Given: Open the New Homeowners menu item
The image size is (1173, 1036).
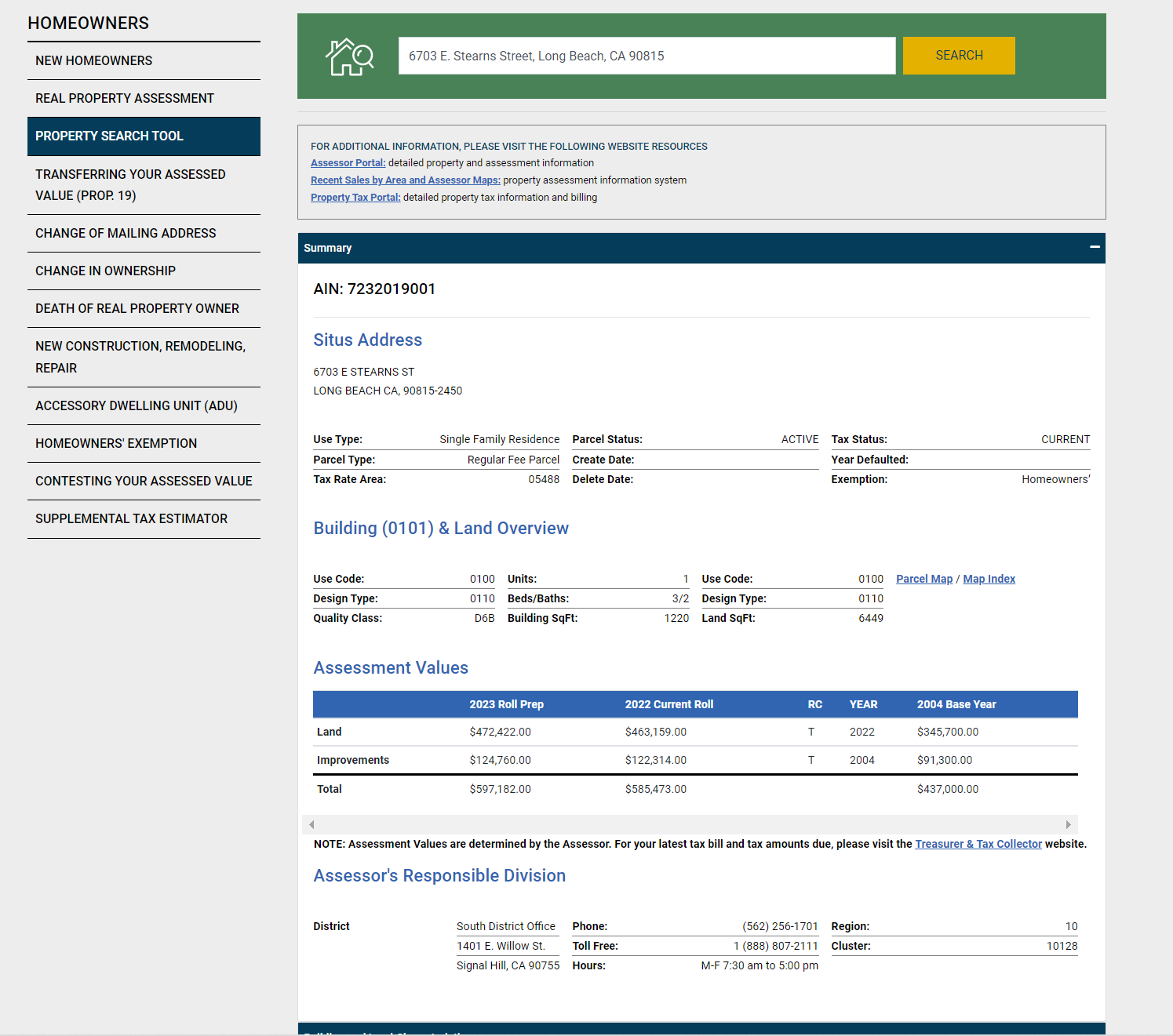Looking at the screenshot, I should click(x=144, y=60).
